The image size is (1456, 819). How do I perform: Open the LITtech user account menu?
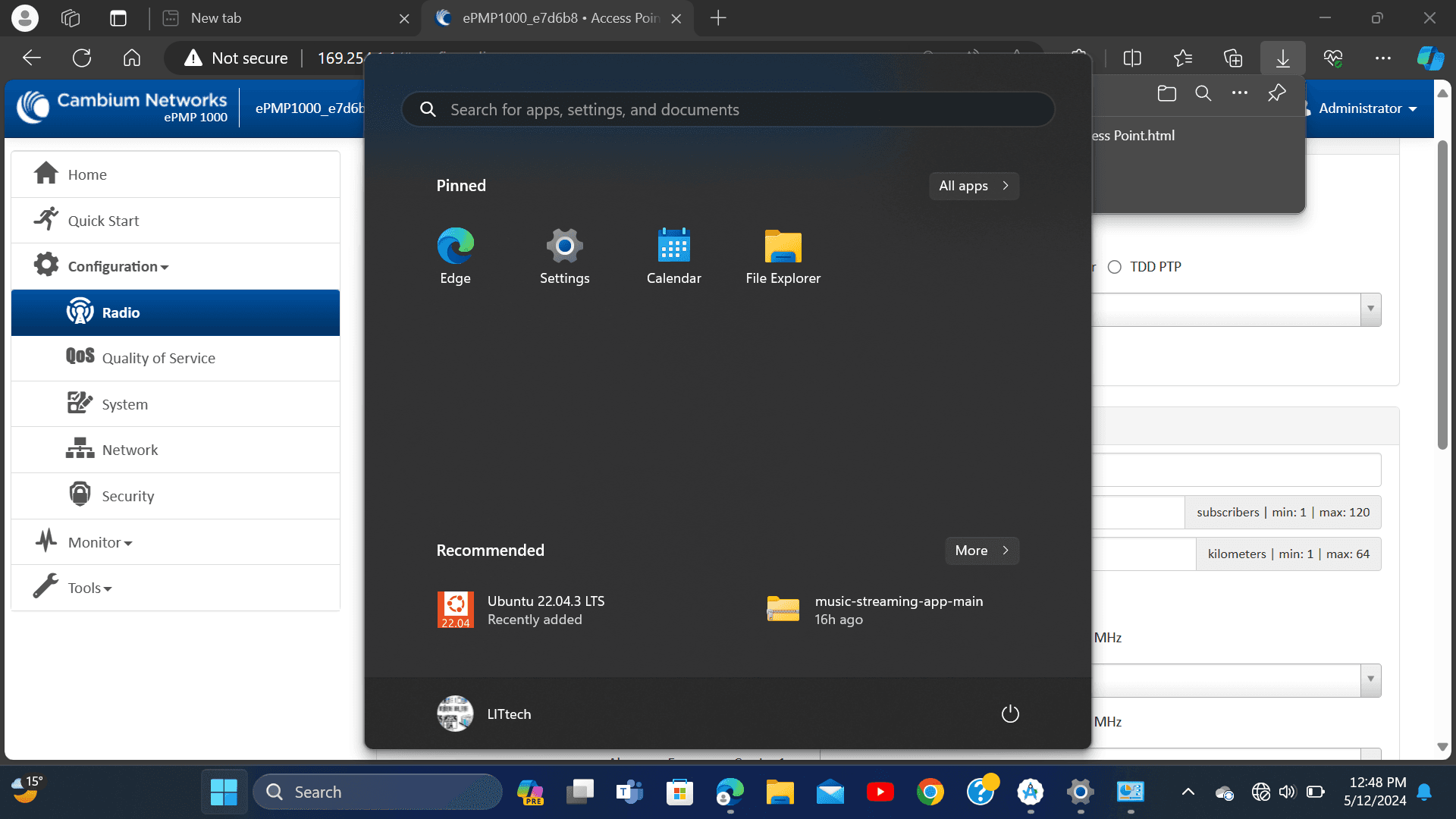484,714
